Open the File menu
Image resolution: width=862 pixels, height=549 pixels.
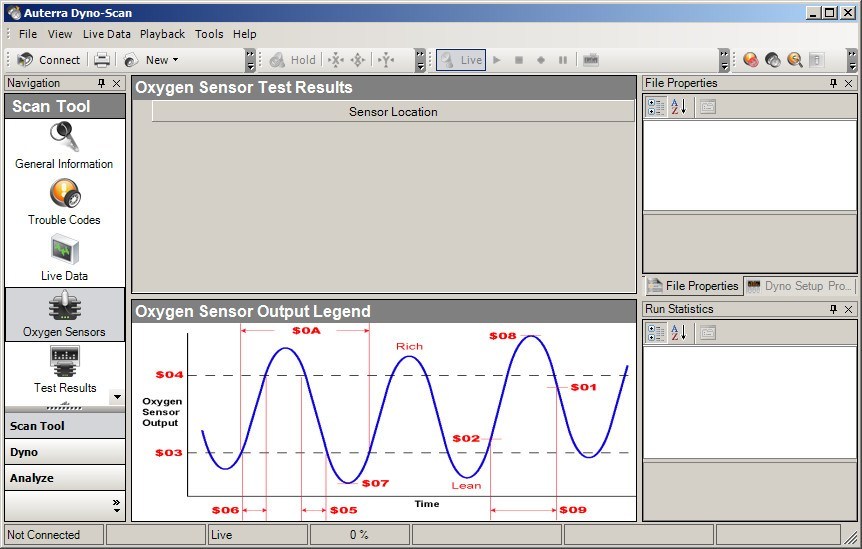pos(28,34)
